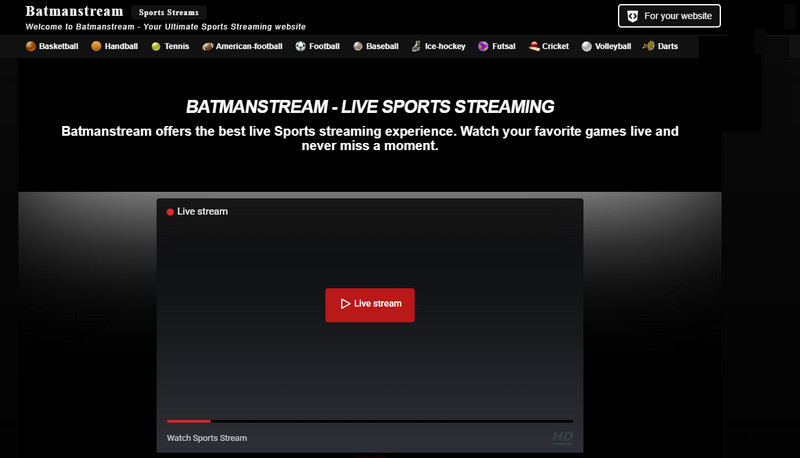Click the tennis ball icon
This screenshot has height=458, width=800.
[156, 46]
